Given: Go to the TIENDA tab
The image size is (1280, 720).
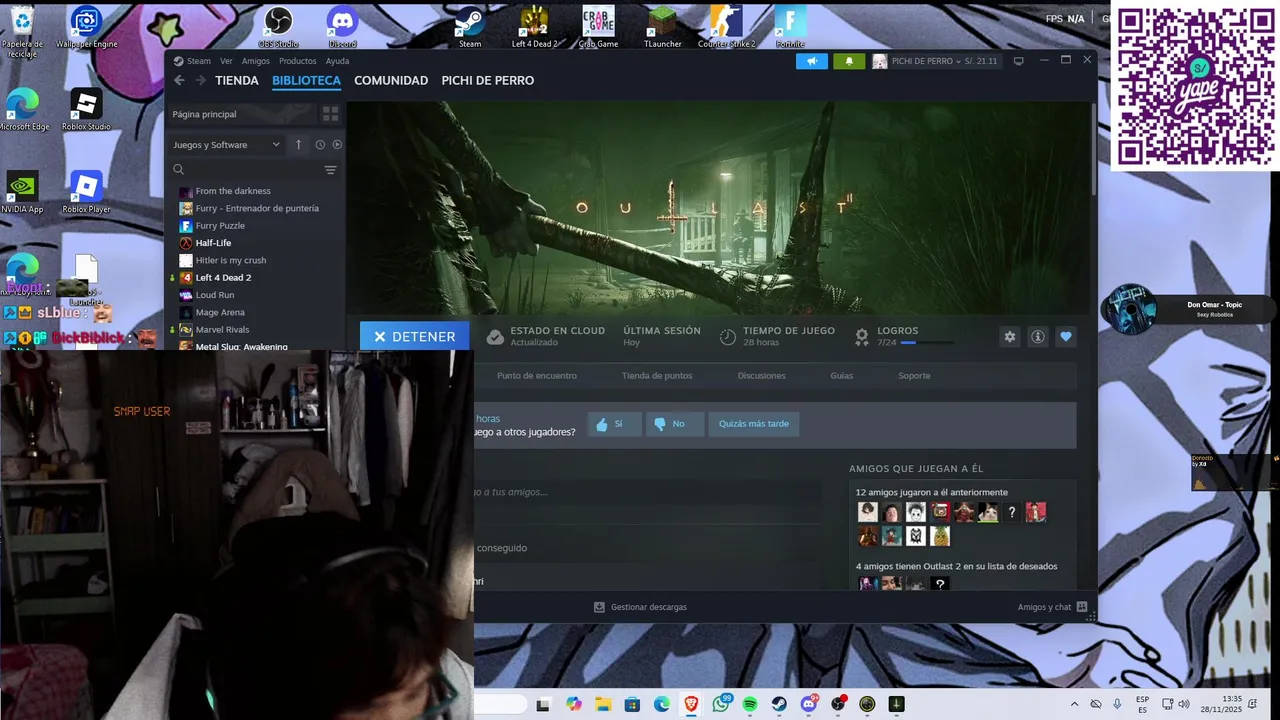Looking at the screenshot, I should tap(237, 80).
